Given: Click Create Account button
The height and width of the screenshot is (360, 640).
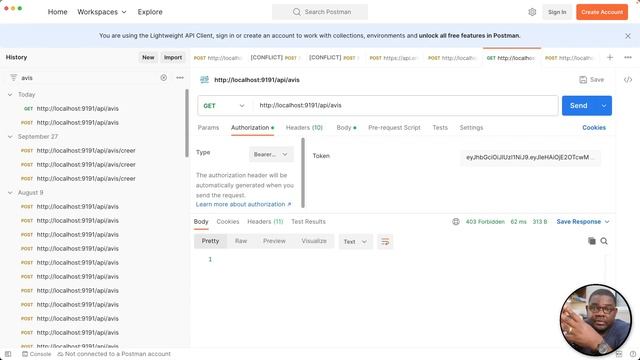Looking at the screenshot, I should (602, 12).
